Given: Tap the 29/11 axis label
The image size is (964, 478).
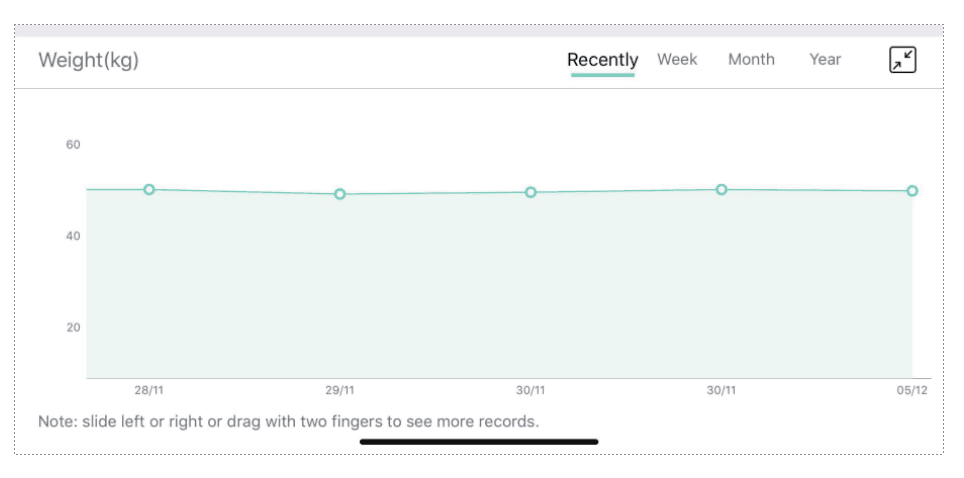Looking at the screenshot, I should pyautogui.click(x=340, y=390).
